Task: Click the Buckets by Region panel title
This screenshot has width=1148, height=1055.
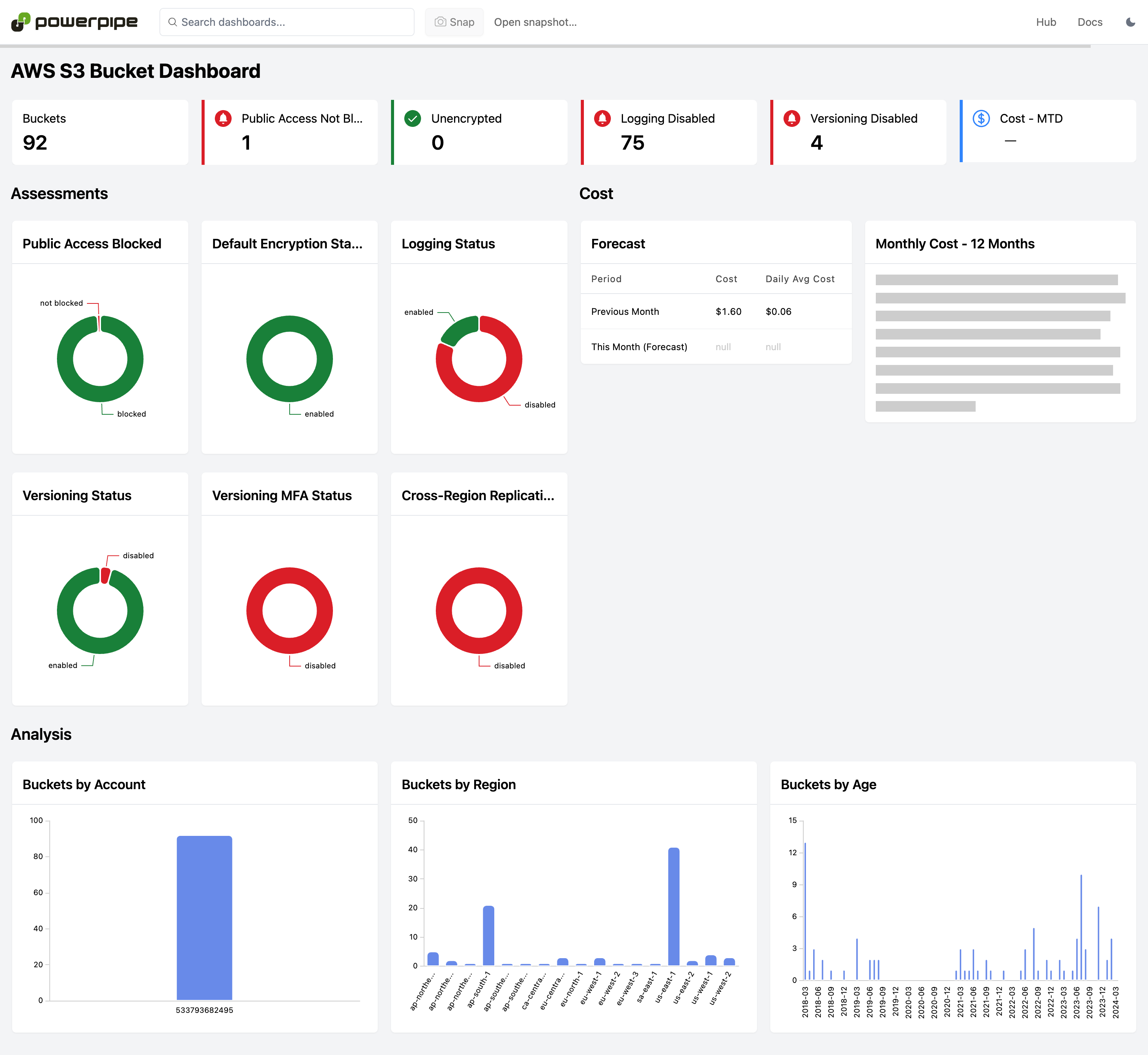Action: click(458, 784)
